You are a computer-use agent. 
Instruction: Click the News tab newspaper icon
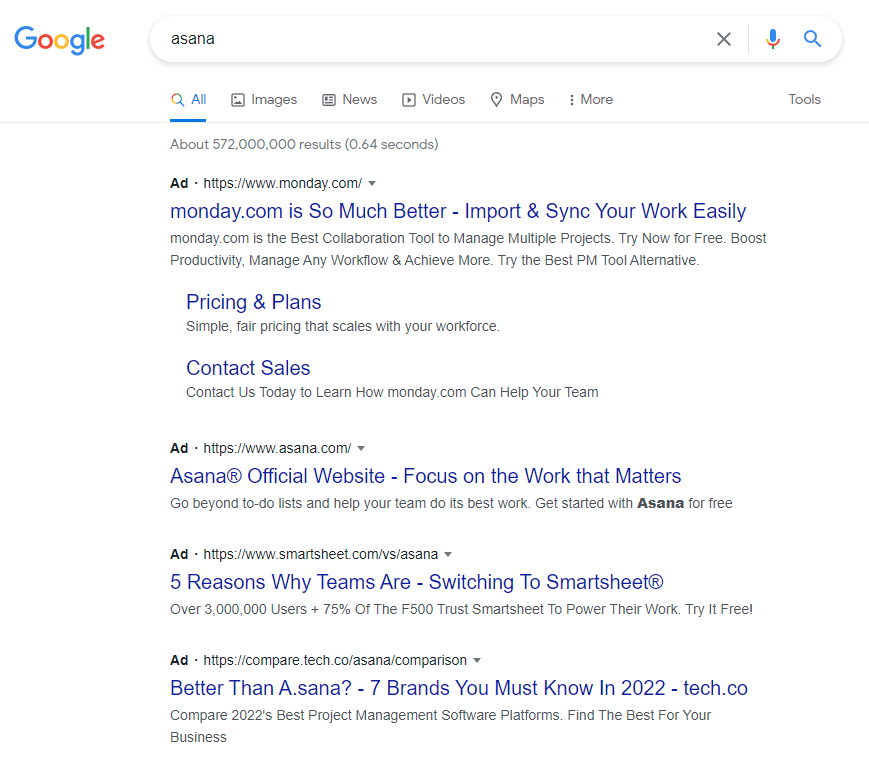tap(329, 100)
